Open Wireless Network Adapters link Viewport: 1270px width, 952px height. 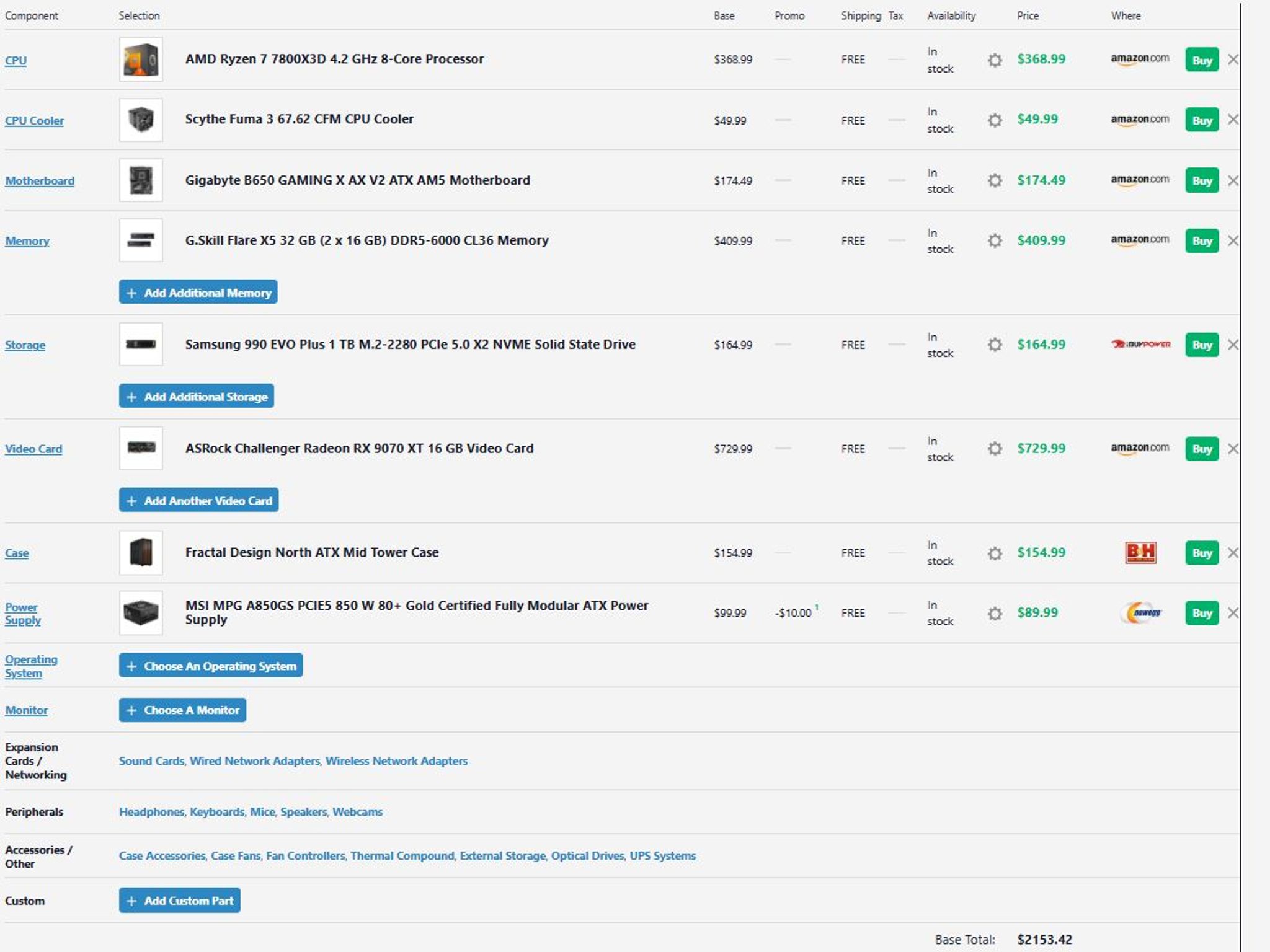396,761
